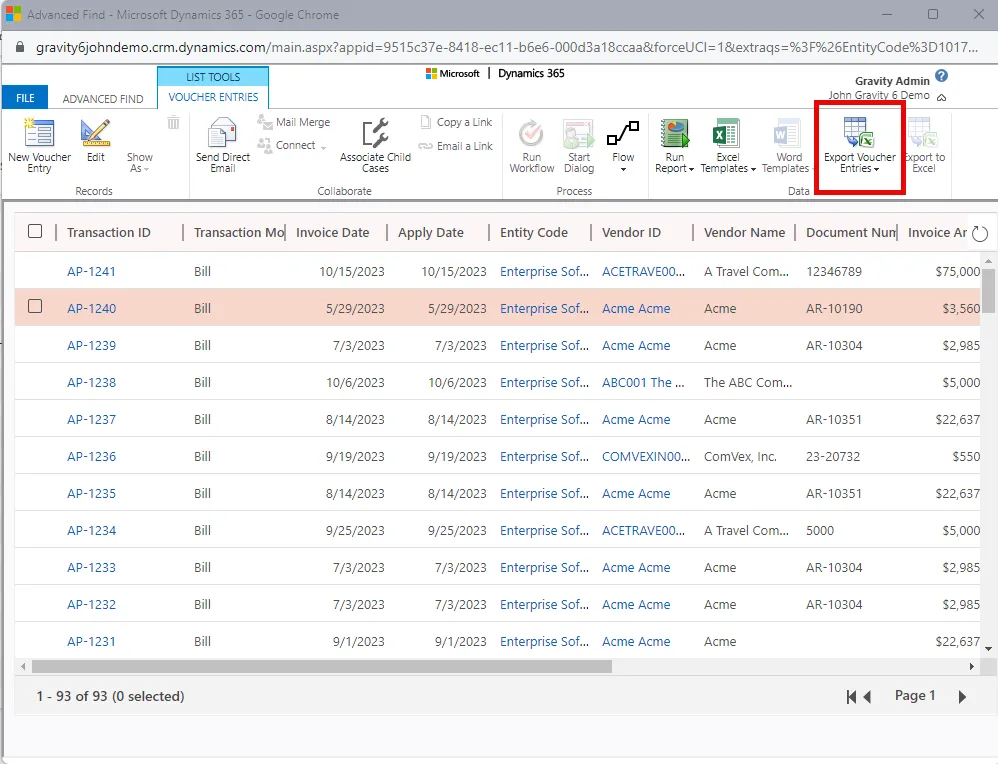Open the FILE tab

(x=25, y=98)
